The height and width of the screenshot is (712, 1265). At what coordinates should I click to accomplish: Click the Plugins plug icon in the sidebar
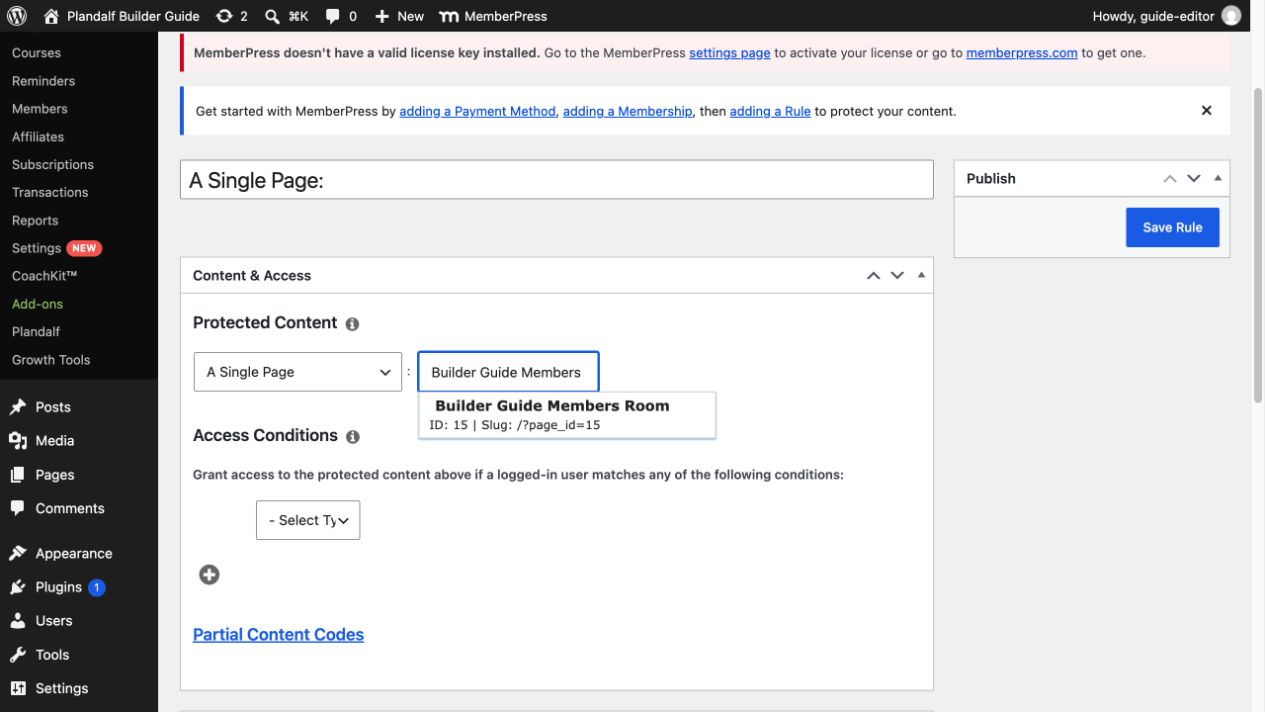click(18, 587)
